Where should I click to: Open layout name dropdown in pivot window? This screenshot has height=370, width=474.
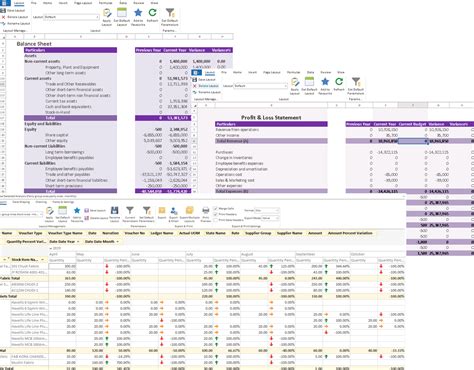coord(41,214)
